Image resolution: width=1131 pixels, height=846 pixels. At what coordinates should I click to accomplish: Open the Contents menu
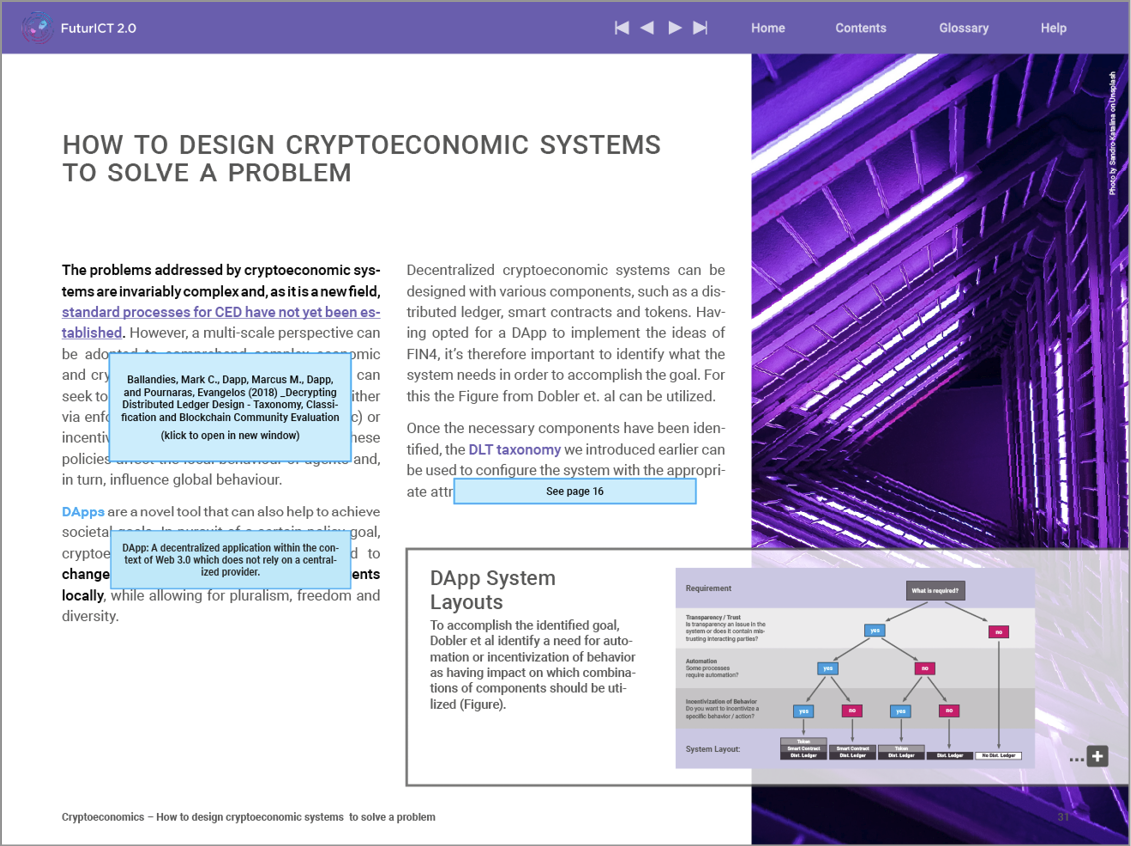click(861, 28)
